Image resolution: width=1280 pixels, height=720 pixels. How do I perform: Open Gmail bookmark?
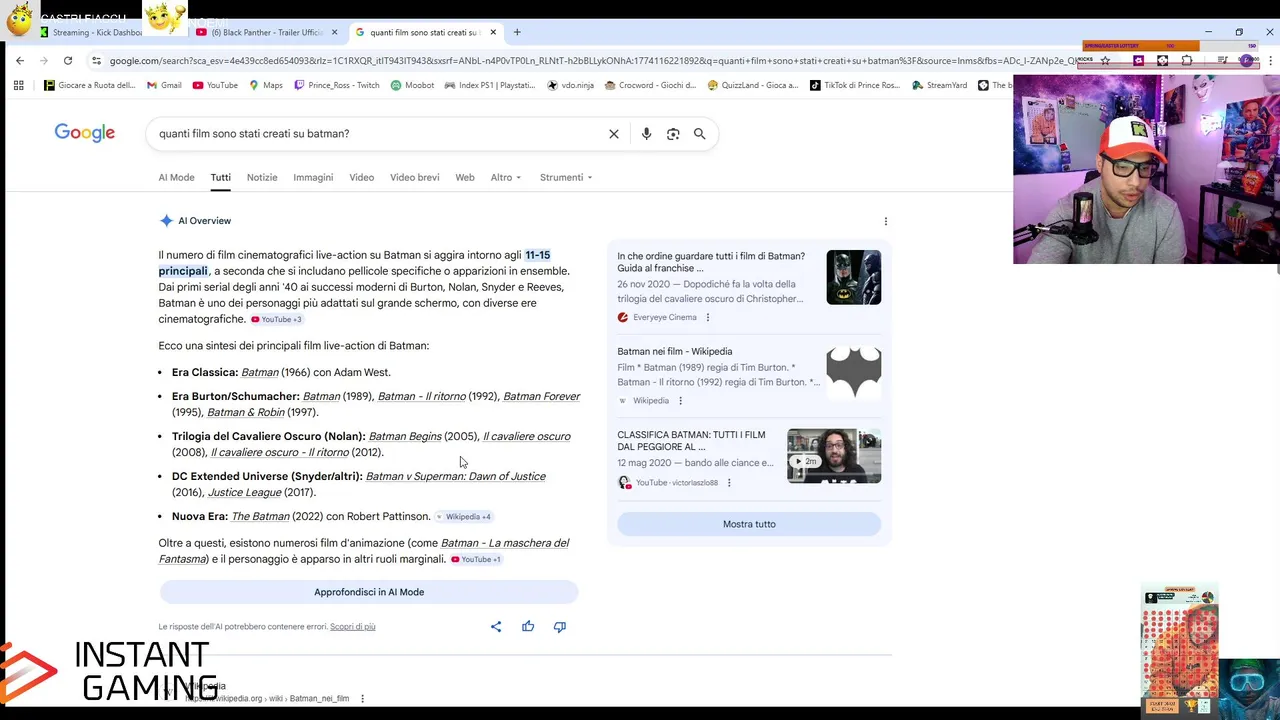(164, 85)
